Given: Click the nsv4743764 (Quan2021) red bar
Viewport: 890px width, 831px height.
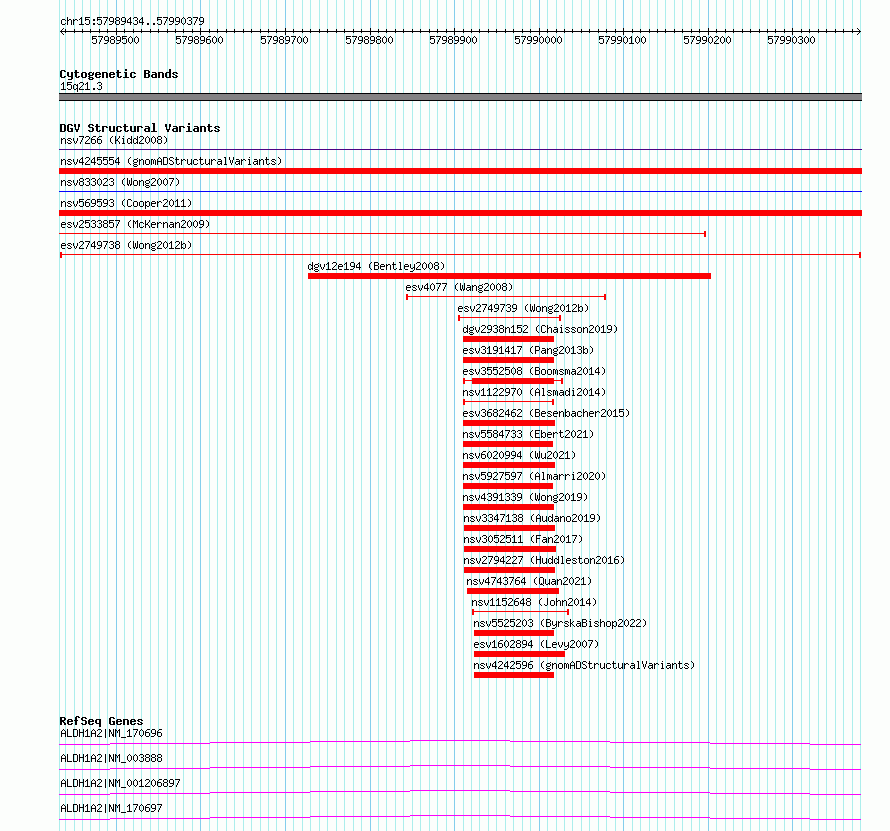Looking at the screenshot, I should [x=513, y=591].
